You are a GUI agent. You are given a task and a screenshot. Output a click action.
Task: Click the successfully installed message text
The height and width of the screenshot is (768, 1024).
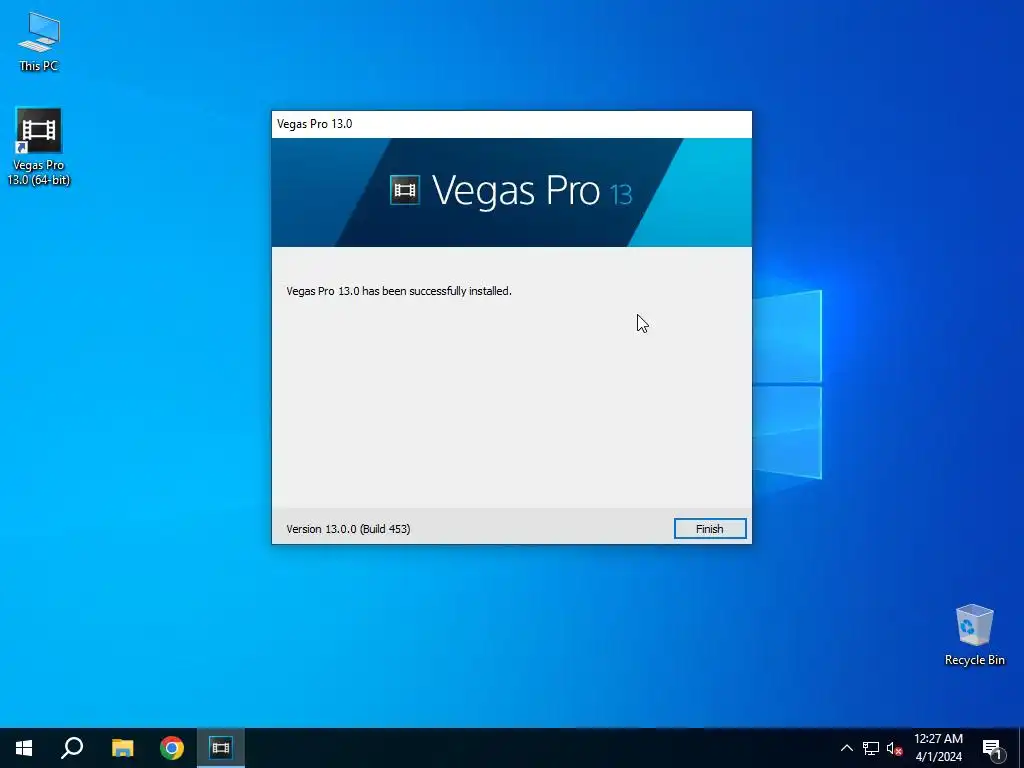tap(398, 291)
